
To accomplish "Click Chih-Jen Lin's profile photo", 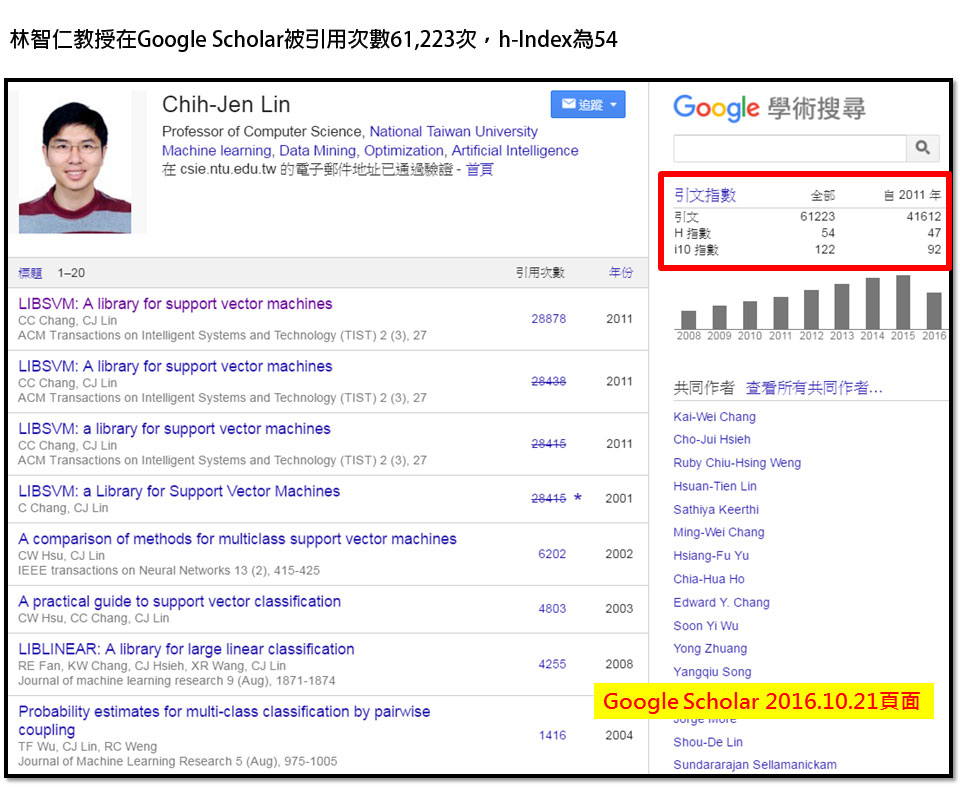I will [75, 163].
